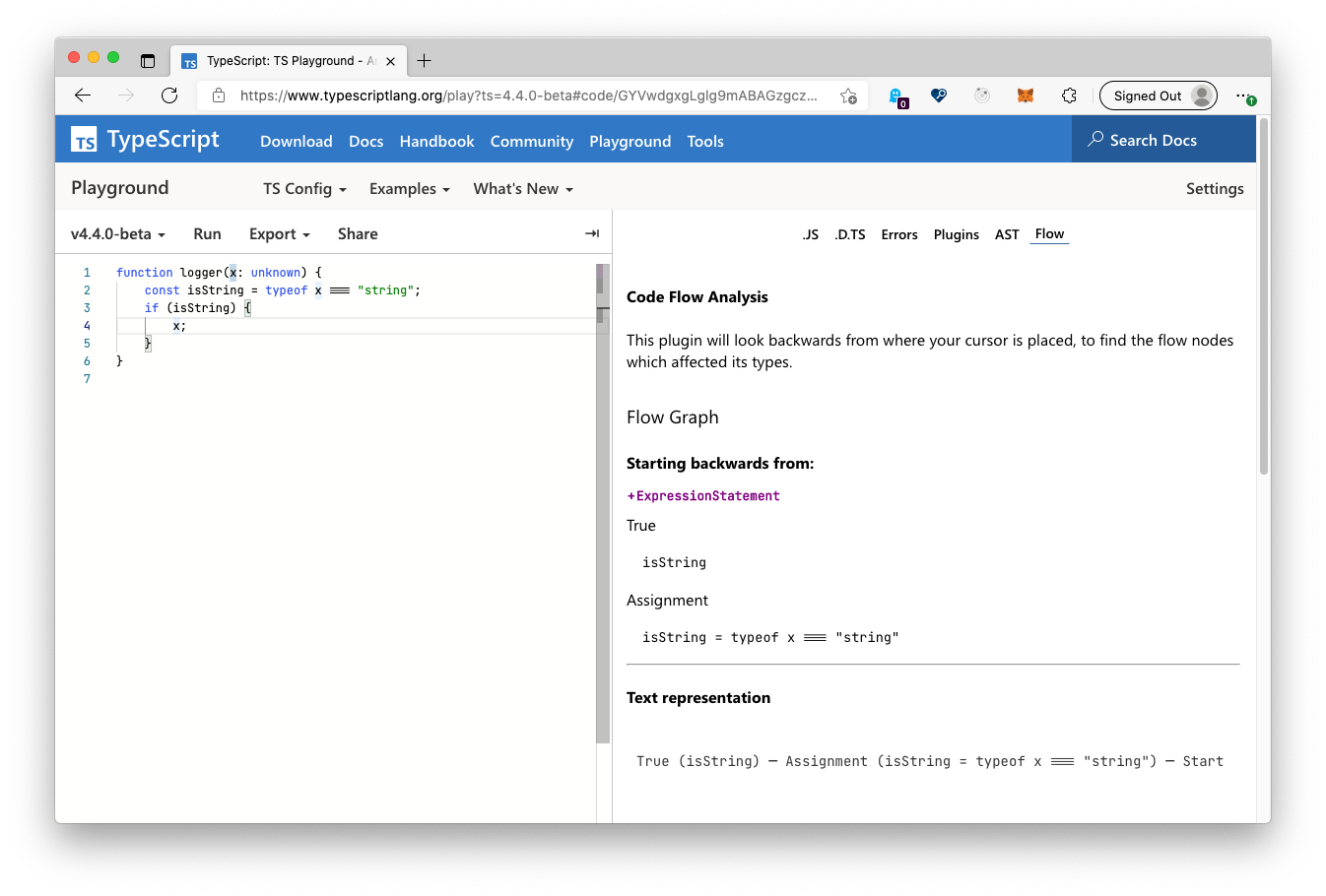This screenshot has width=1326, height=896.
Task: Click the Search Docs magnifier icon
Action: 1095,140
